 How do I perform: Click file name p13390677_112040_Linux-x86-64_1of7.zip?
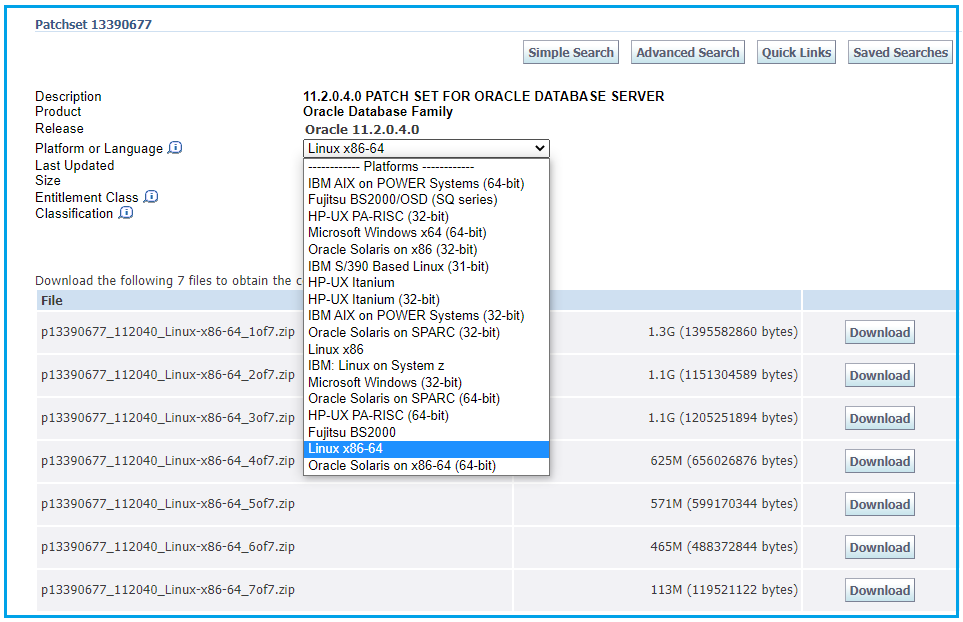(168, 332)
